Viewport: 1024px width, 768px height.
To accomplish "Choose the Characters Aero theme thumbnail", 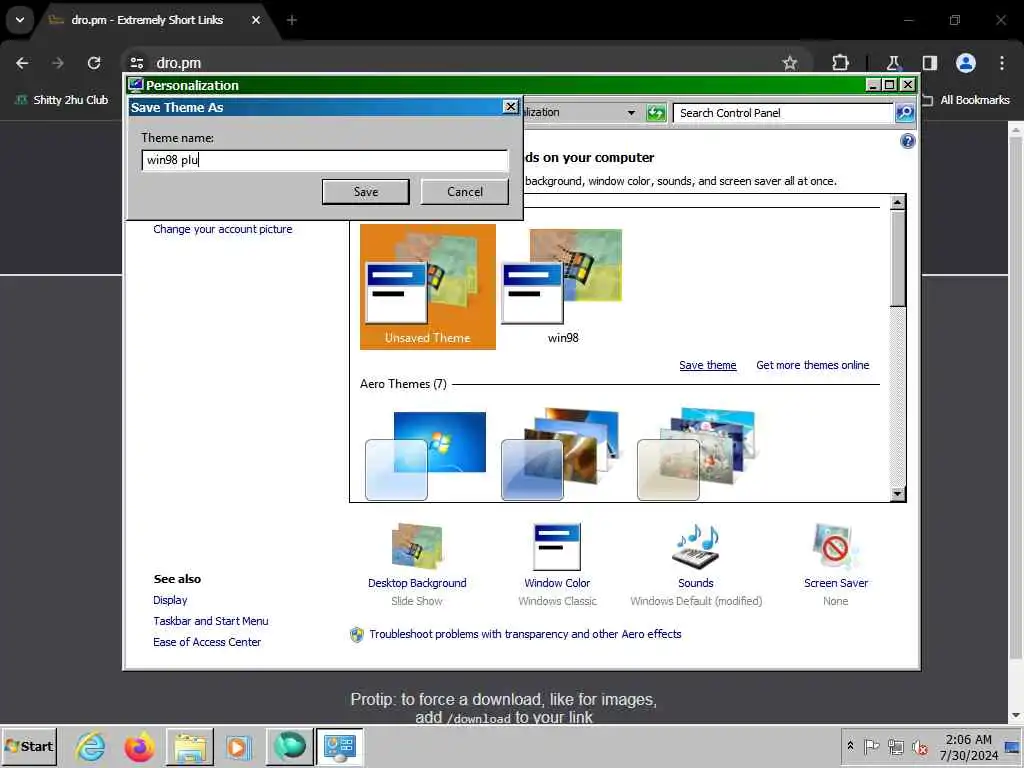I will point(697,455).
